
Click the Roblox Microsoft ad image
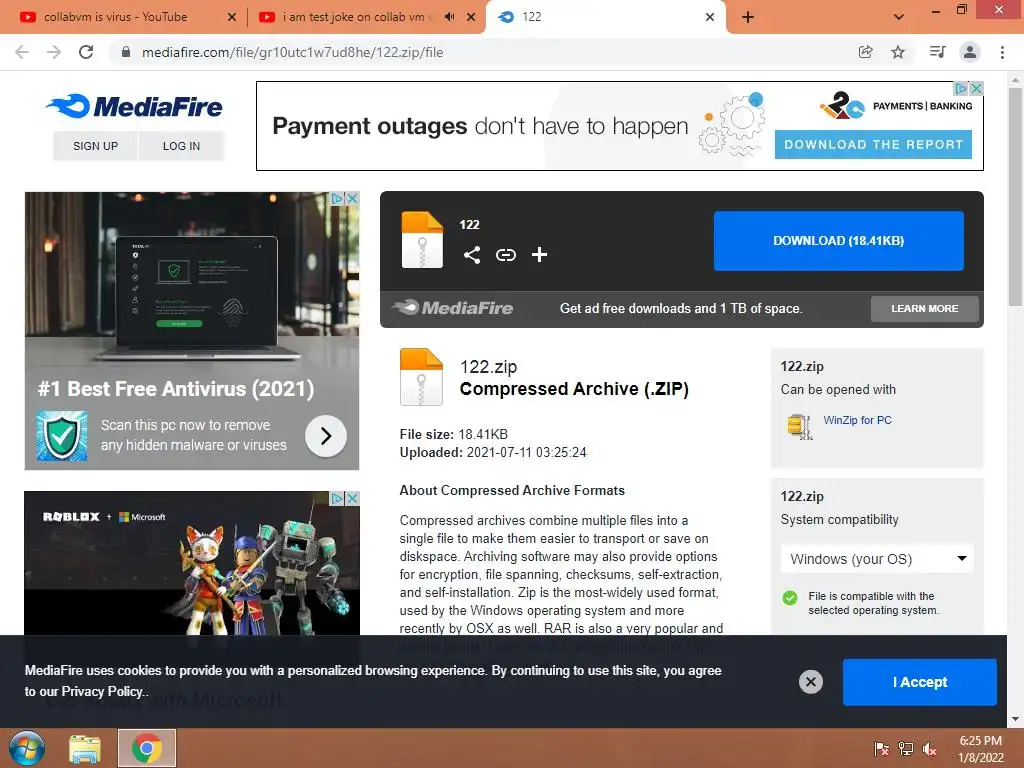point(192,563)
